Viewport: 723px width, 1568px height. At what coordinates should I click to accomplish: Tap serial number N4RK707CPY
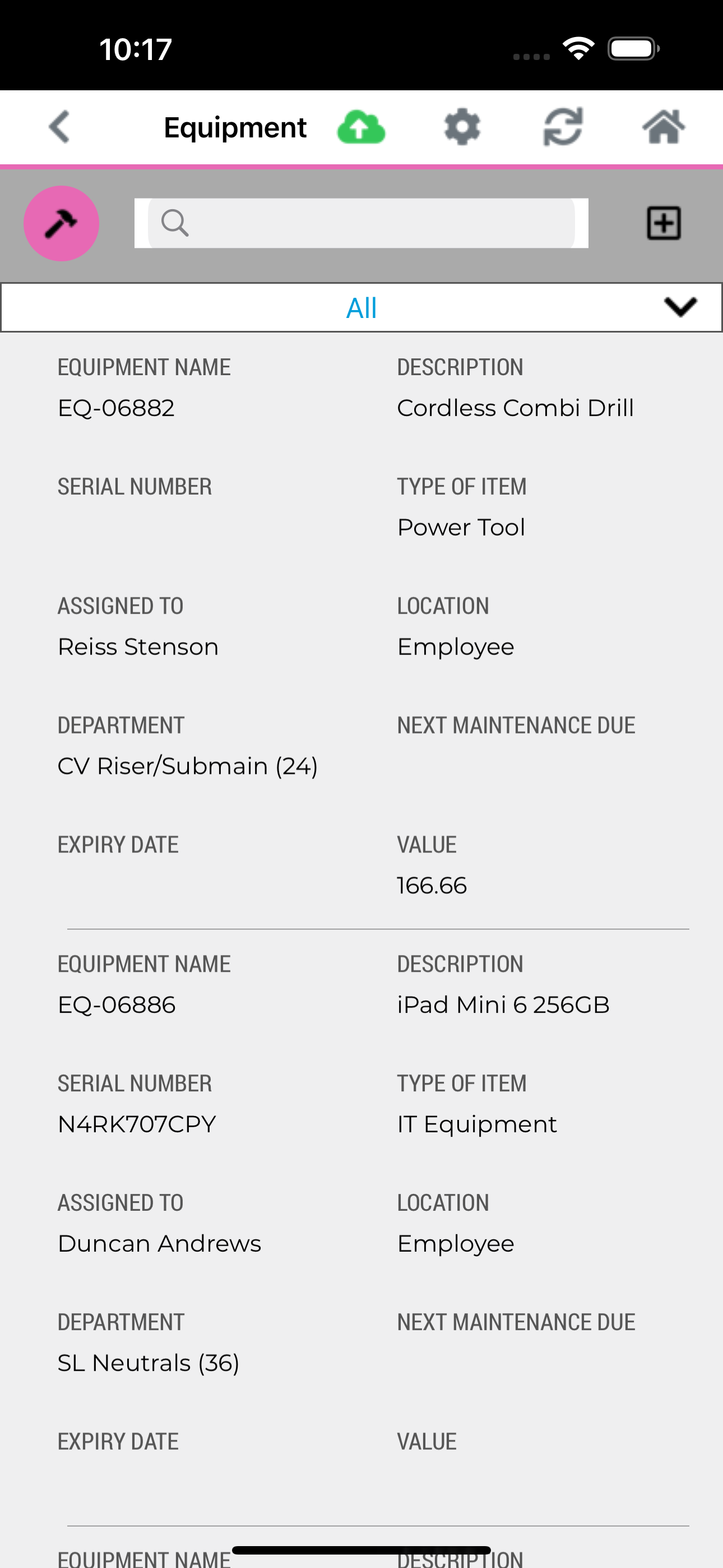pos(137,1124)
